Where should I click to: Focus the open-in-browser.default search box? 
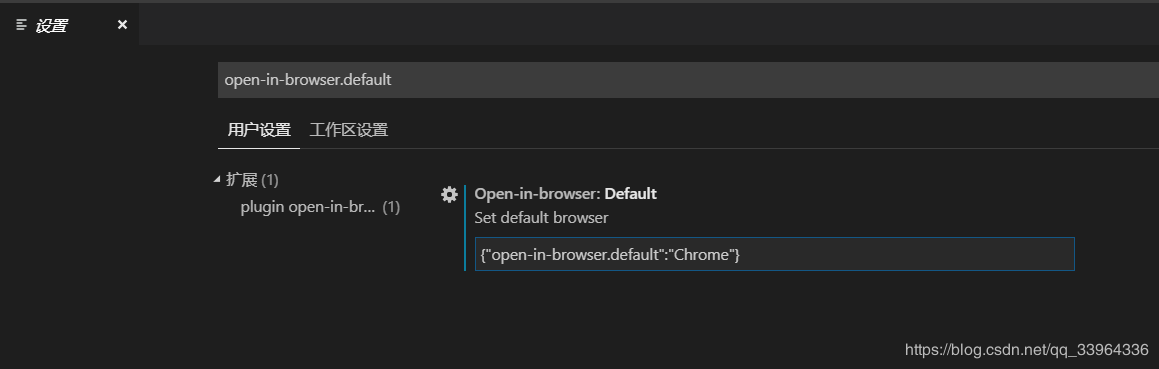[688, 80]
